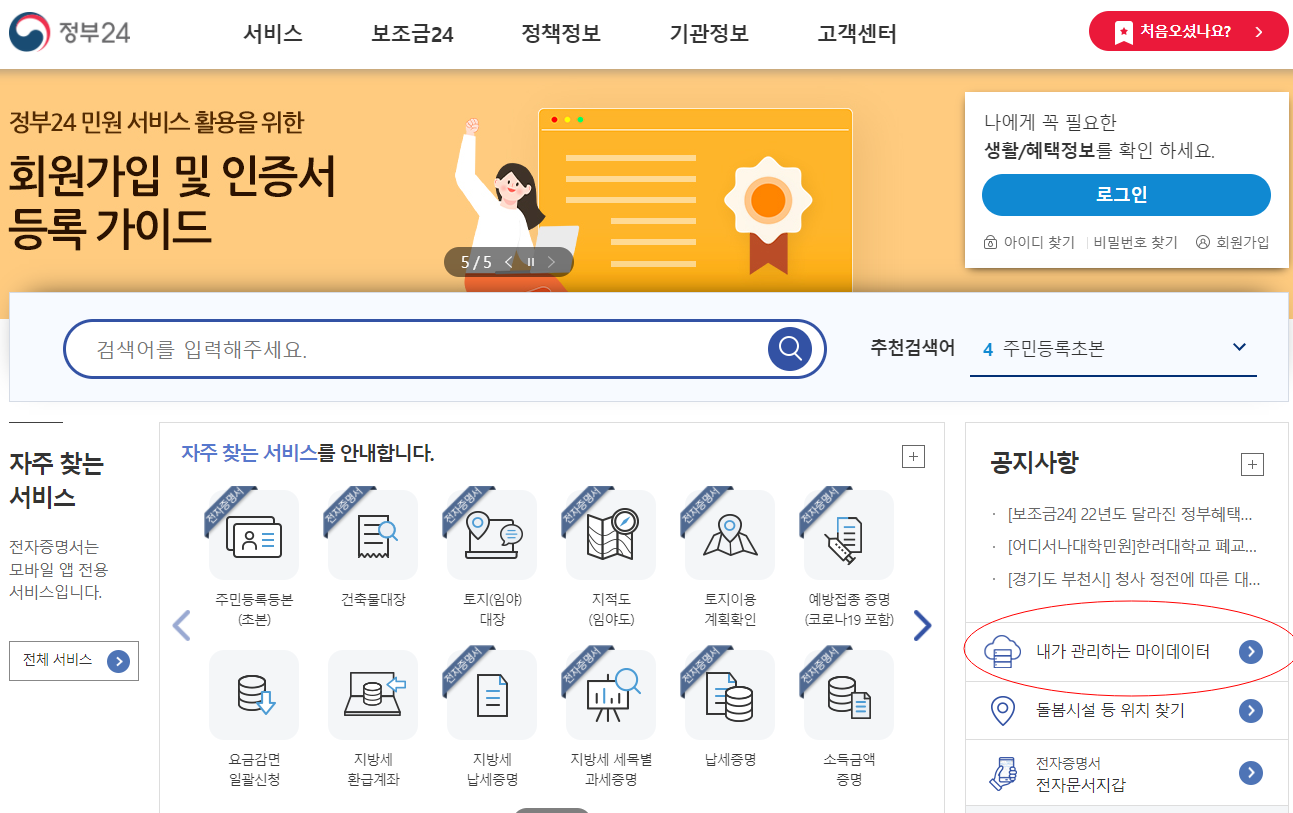Show next frequent services with right arrow

coord(922,625)
